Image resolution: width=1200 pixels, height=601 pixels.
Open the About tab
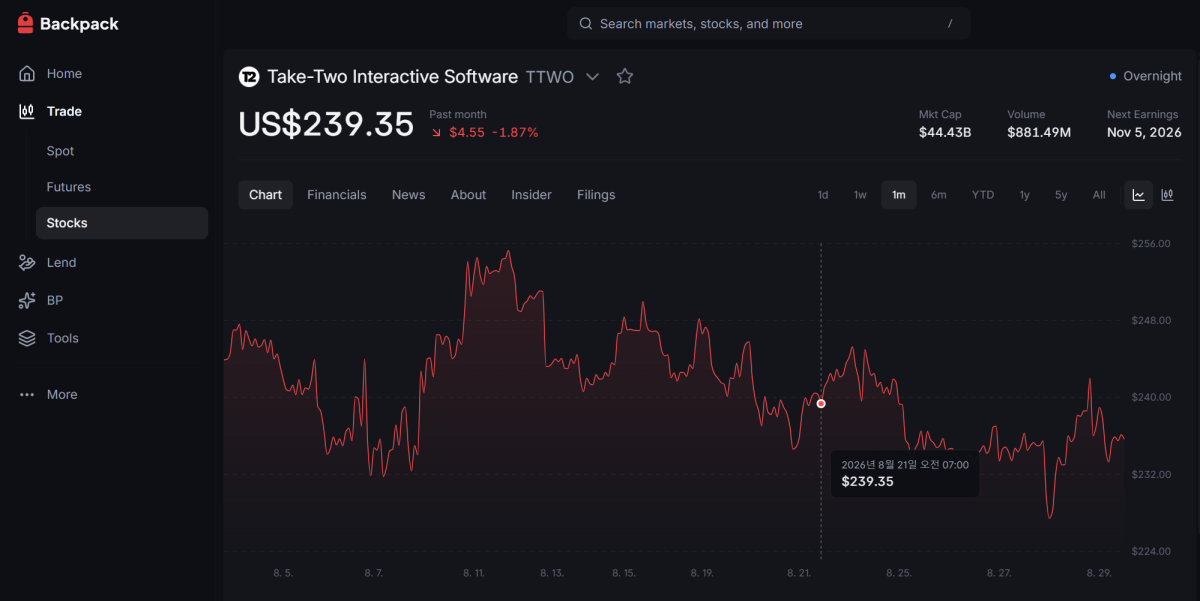468,195
